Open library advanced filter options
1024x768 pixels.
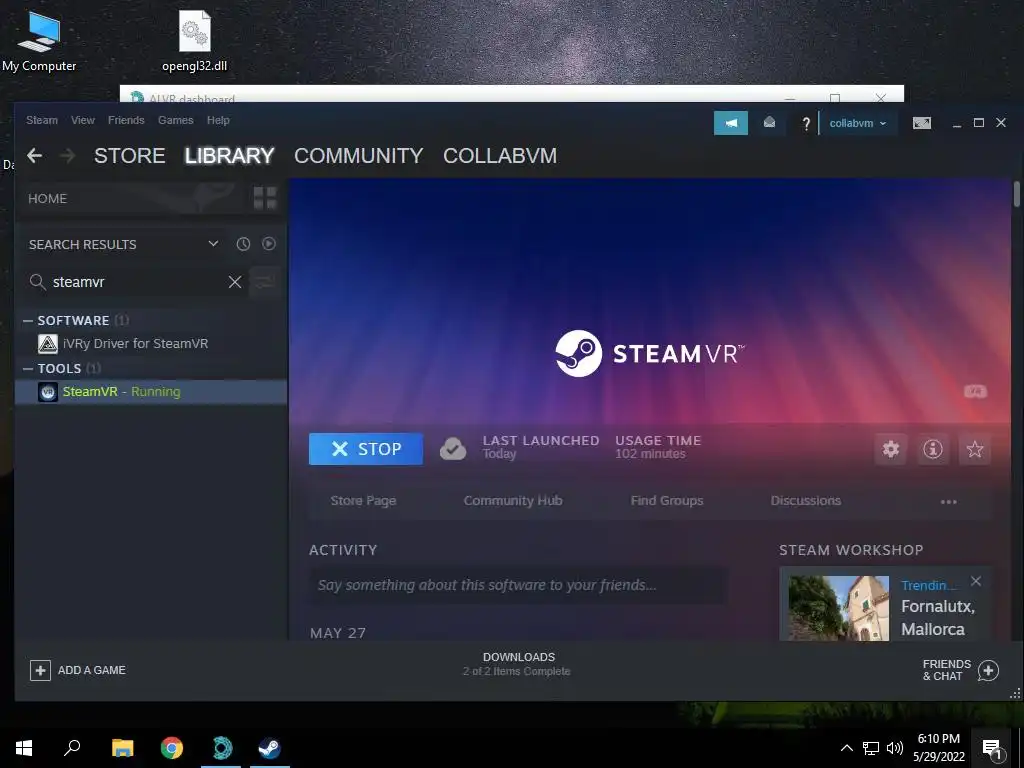[265, 282]
